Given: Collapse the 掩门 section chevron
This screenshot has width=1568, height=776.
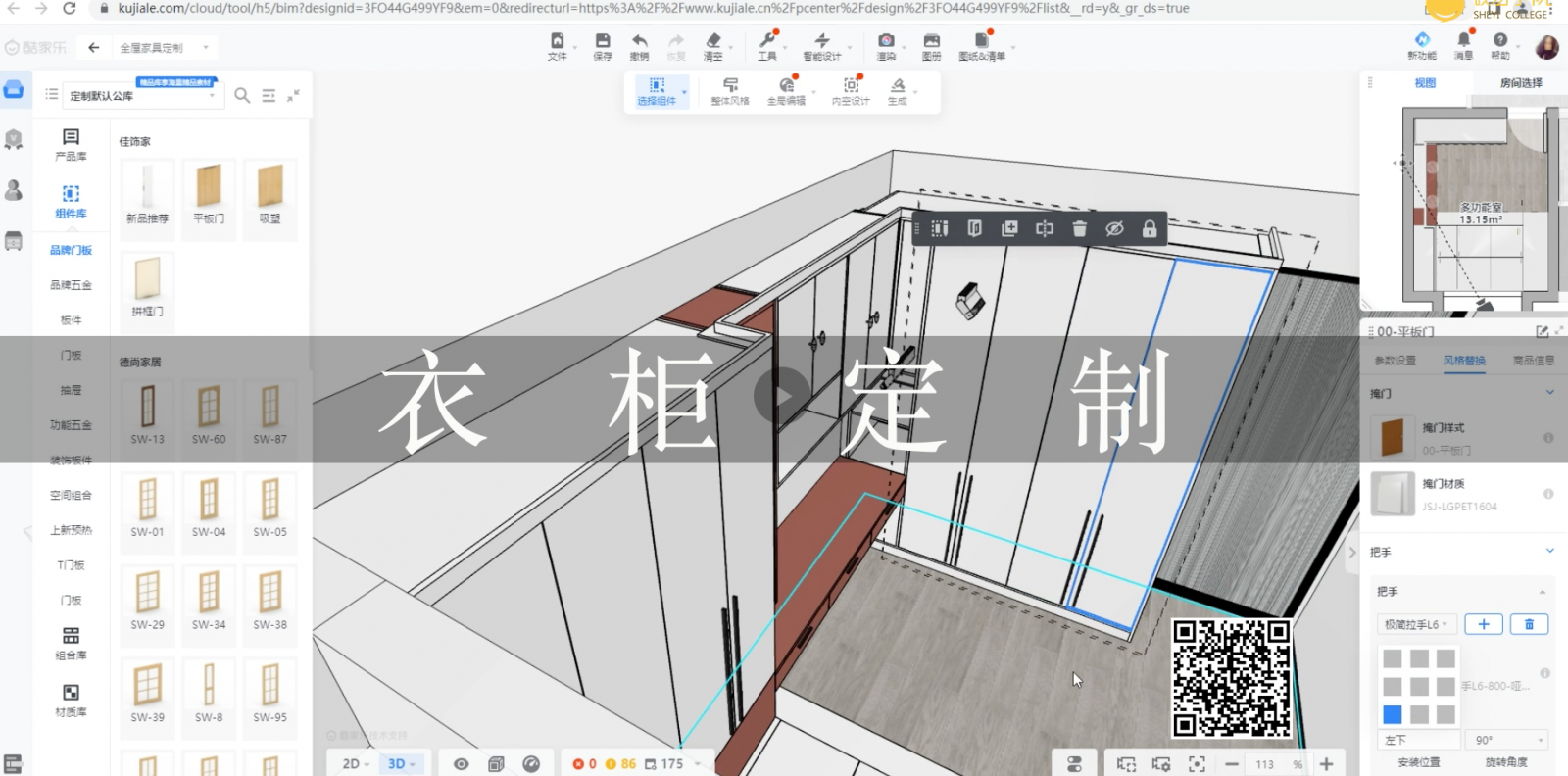Looking at the screenshot, I should 1549,393.
